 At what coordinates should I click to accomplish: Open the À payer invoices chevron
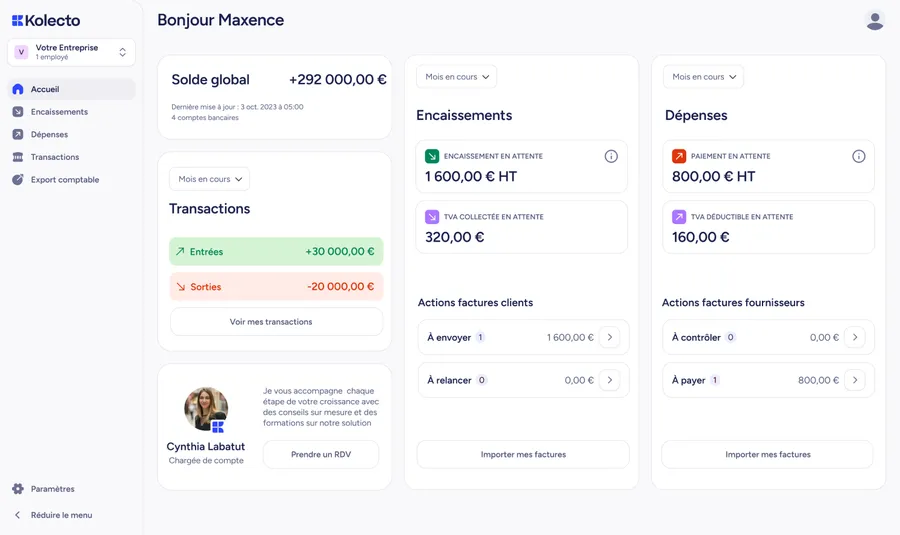[x=855, y=380]
